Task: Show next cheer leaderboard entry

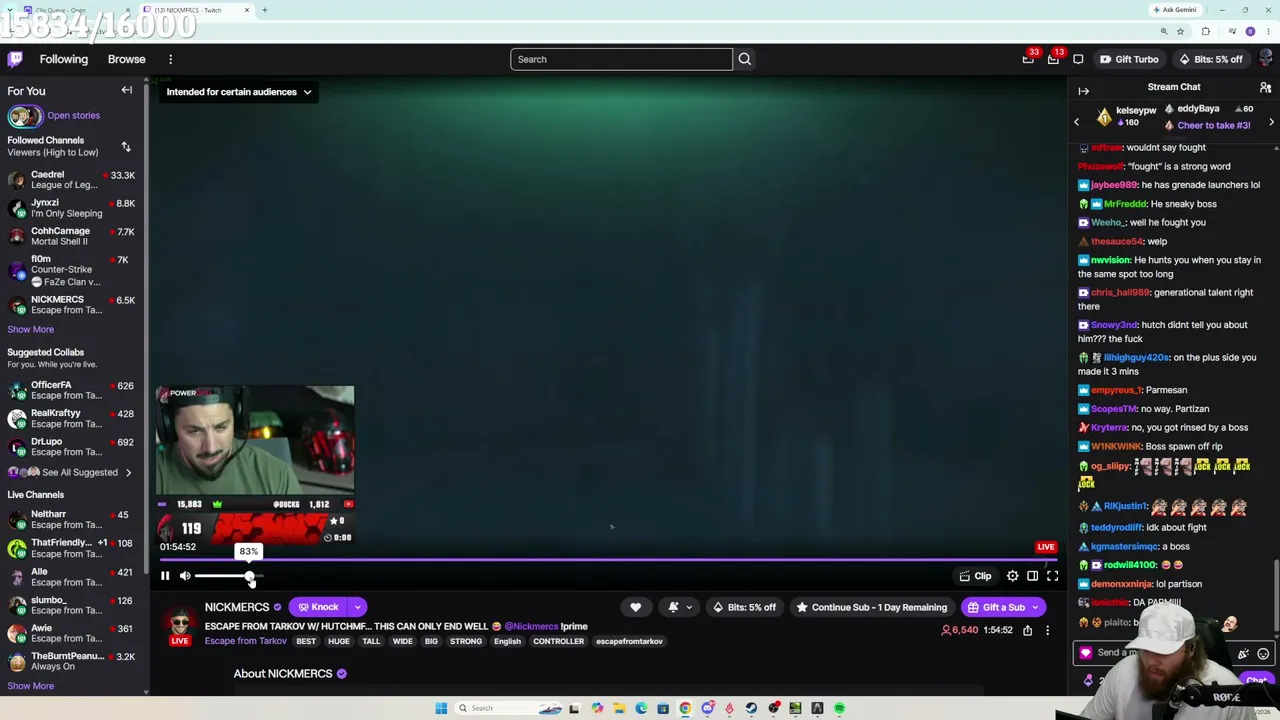Action: 1271,122
